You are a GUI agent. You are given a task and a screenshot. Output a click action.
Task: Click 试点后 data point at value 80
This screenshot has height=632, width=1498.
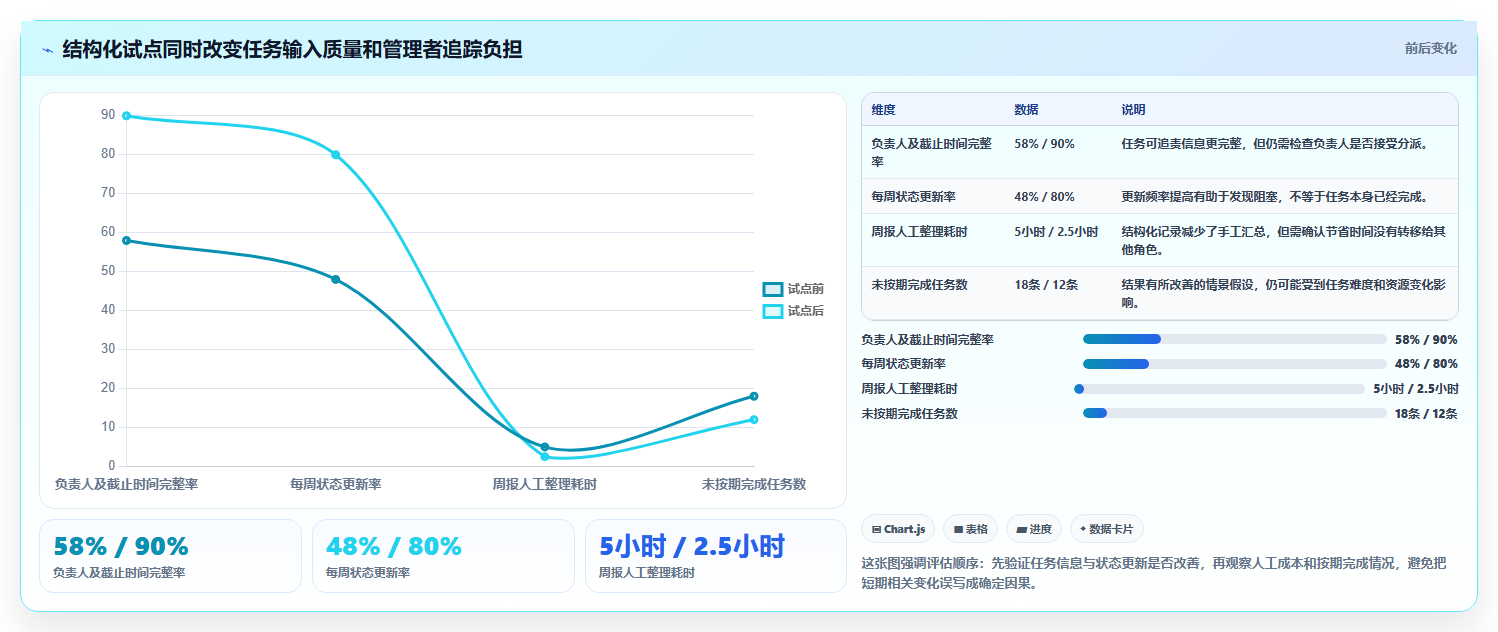point(335,155)
